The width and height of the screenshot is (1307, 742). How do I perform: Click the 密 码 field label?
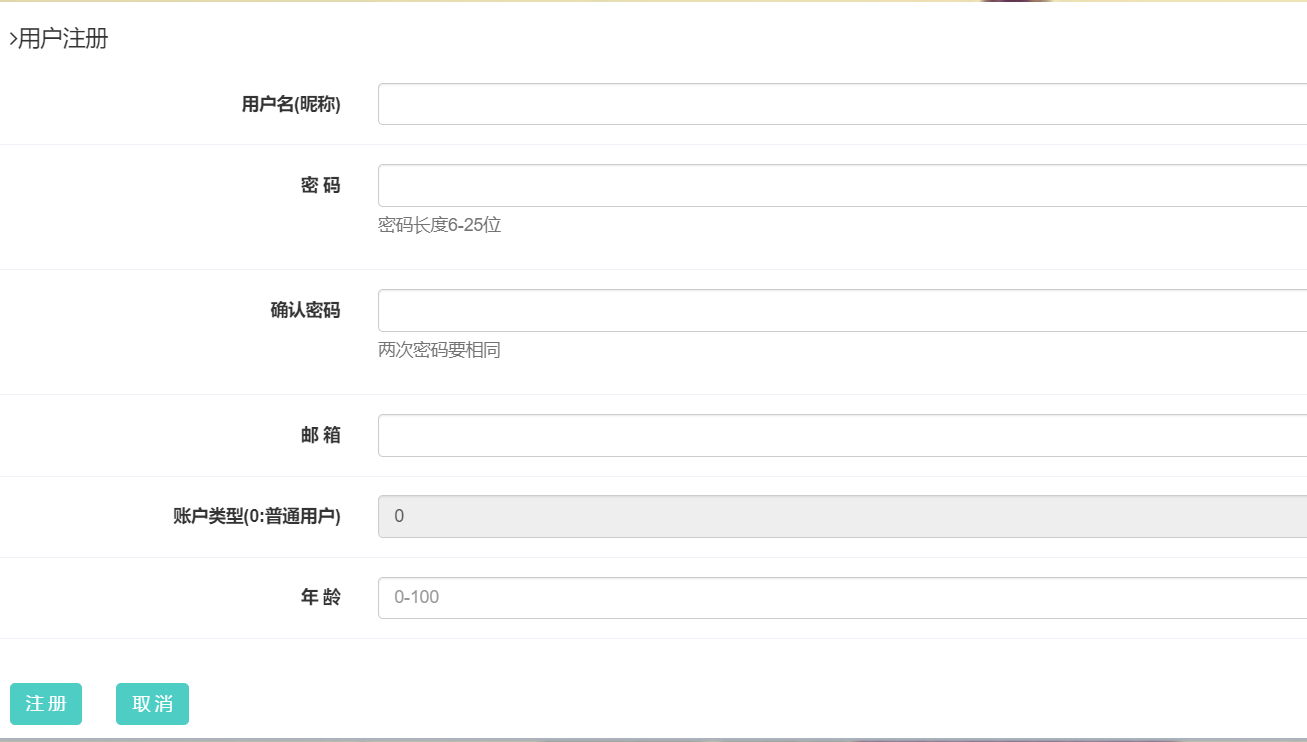pos(321,184)
